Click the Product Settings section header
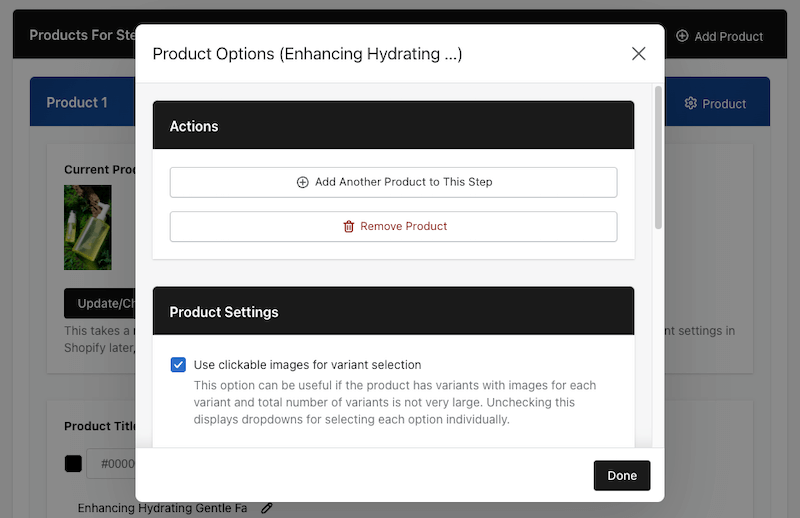800x518 pixels. (393, 311)
